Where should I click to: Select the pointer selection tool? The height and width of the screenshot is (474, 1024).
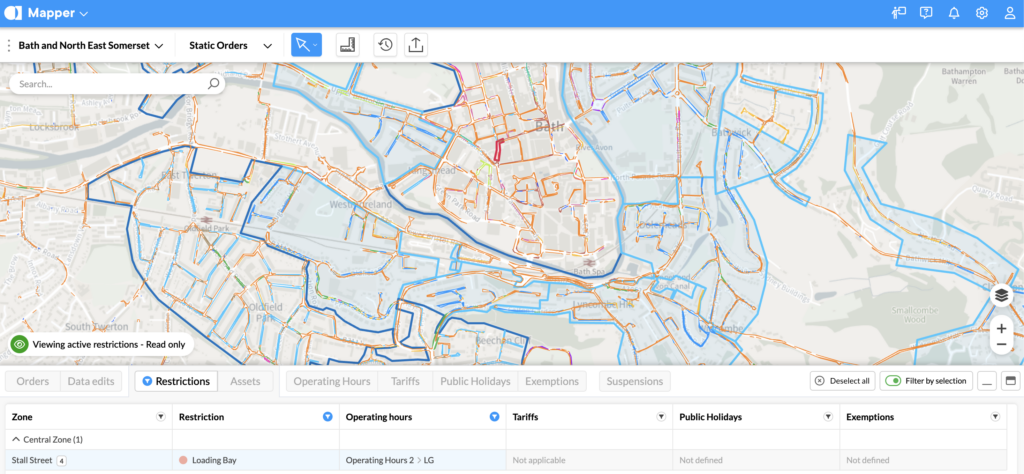(302, 45)
